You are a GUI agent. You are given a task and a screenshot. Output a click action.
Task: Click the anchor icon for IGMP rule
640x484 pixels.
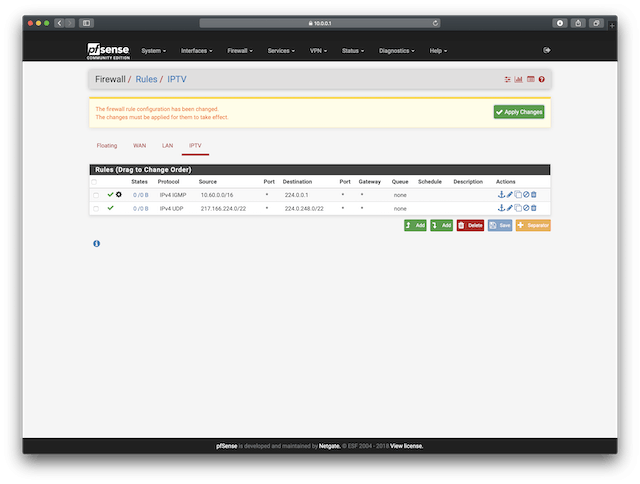[x=501, y=195]
